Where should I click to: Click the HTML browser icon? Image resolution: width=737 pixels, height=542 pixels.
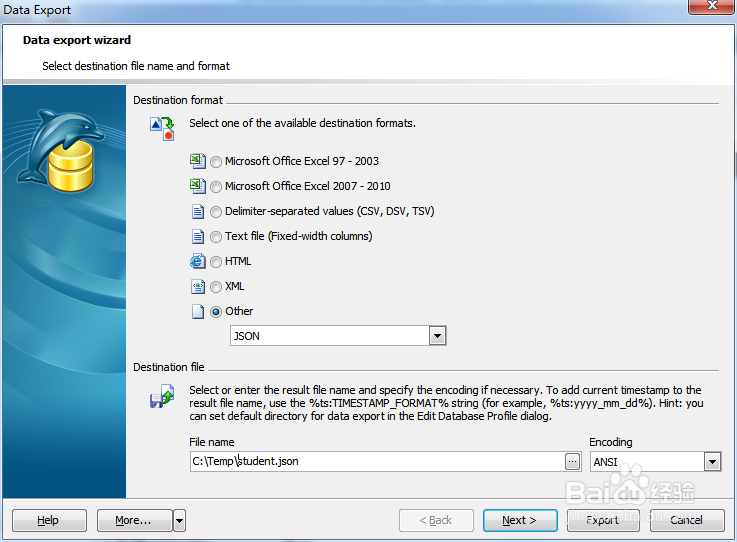point(198,261)
